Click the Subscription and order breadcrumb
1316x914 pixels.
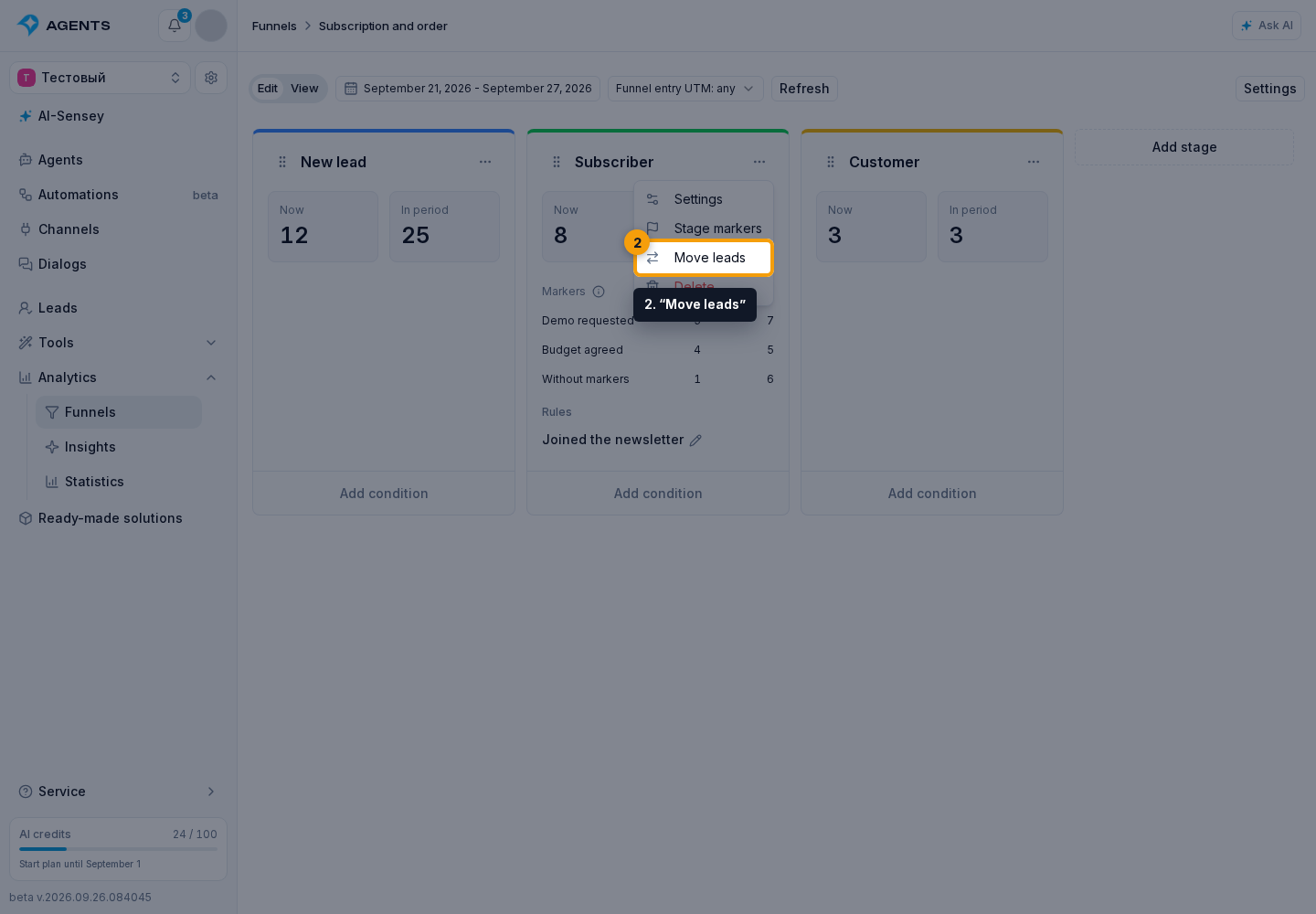(383, 26)
